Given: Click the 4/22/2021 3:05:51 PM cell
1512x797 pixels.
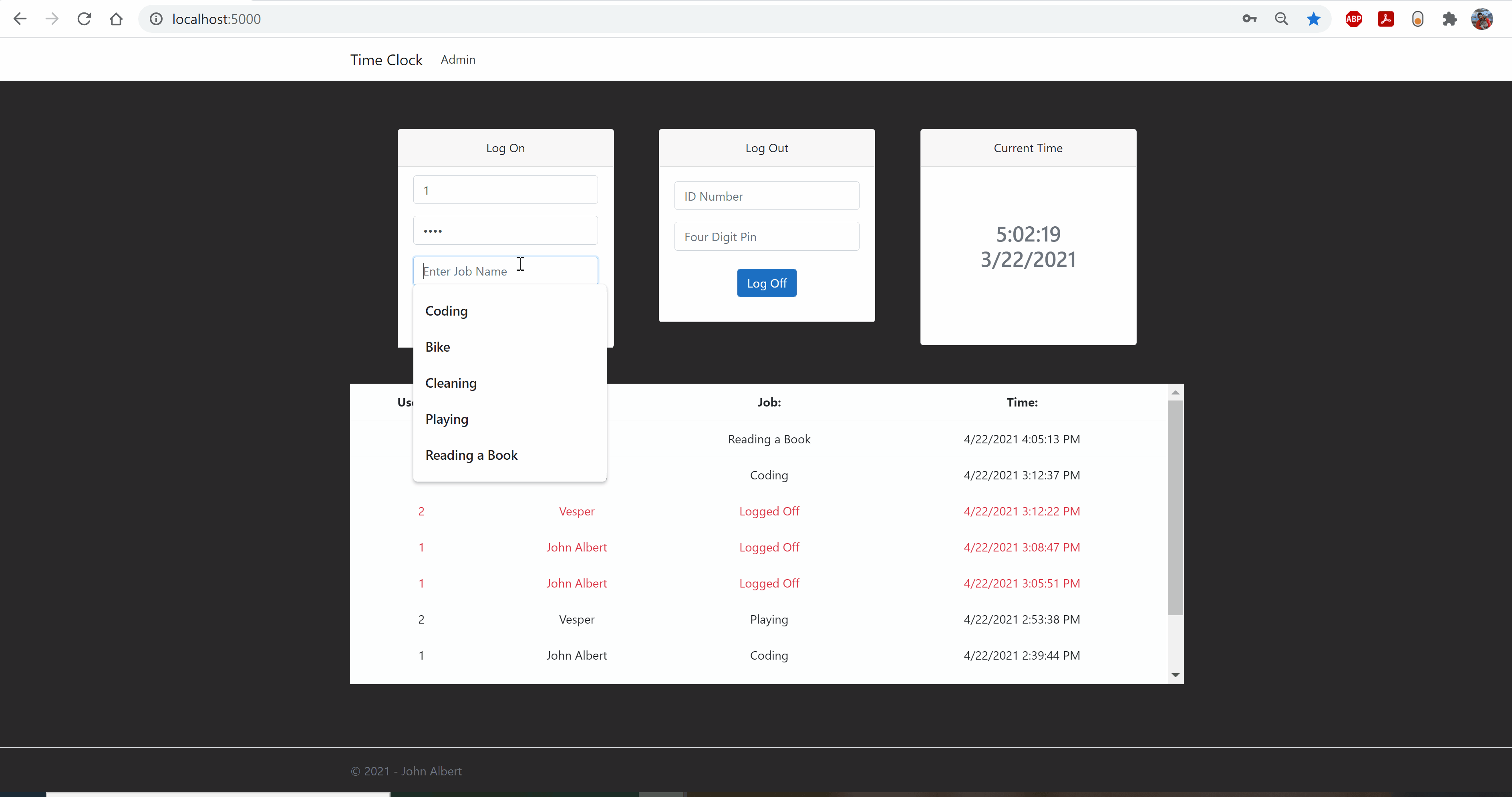Looking at the screenshot, I should [1022, 584].
